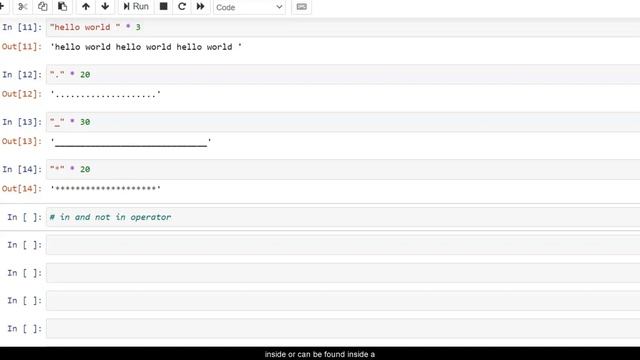Select the '# in and not in operator' cell
The width and height of the screenshot is (640, 360).
click(x=343, y=217)
